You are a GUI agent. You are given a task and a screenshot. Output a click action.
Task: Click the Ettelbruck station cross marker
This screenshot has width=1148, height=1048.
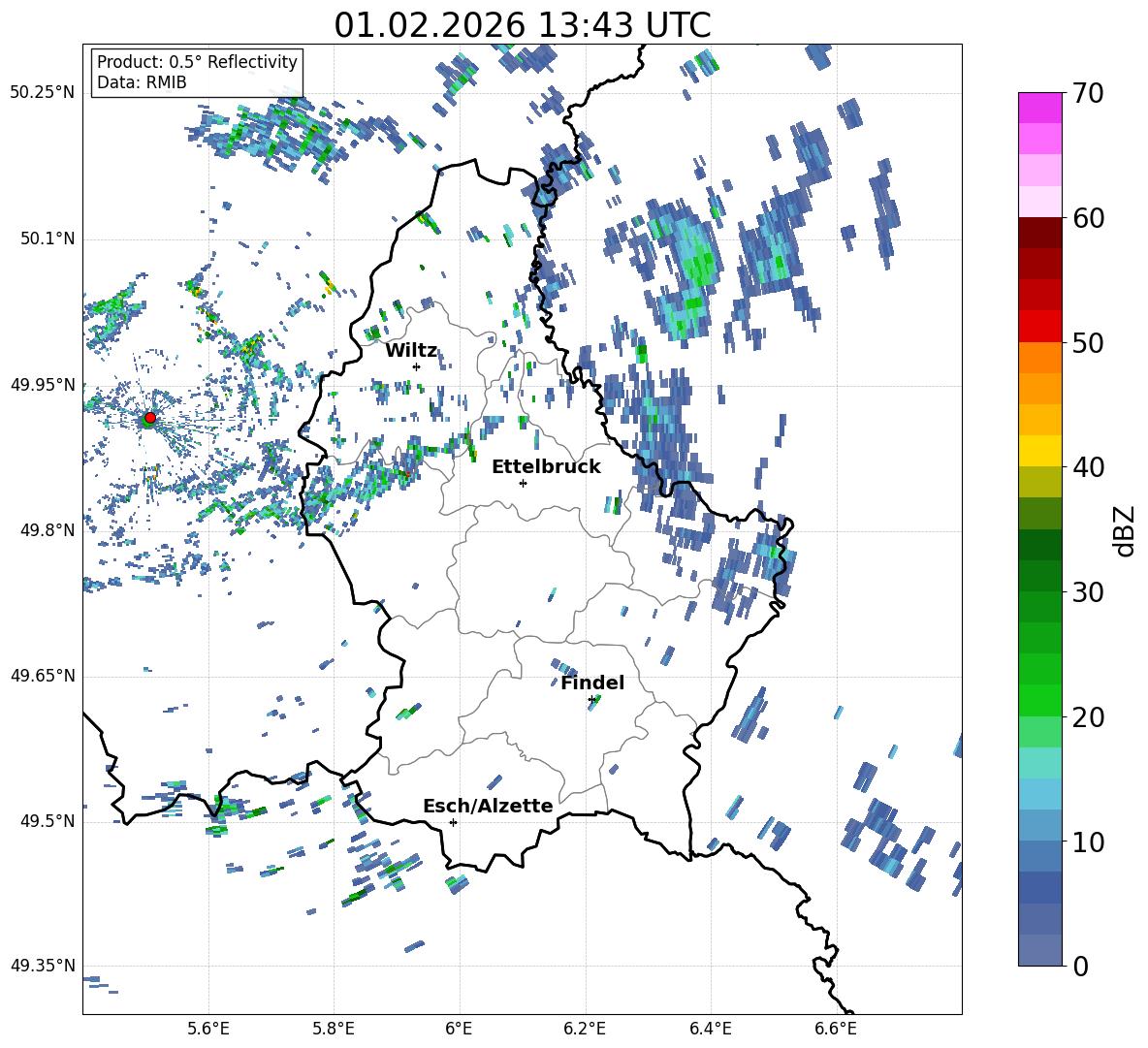(x=523, y=483)
